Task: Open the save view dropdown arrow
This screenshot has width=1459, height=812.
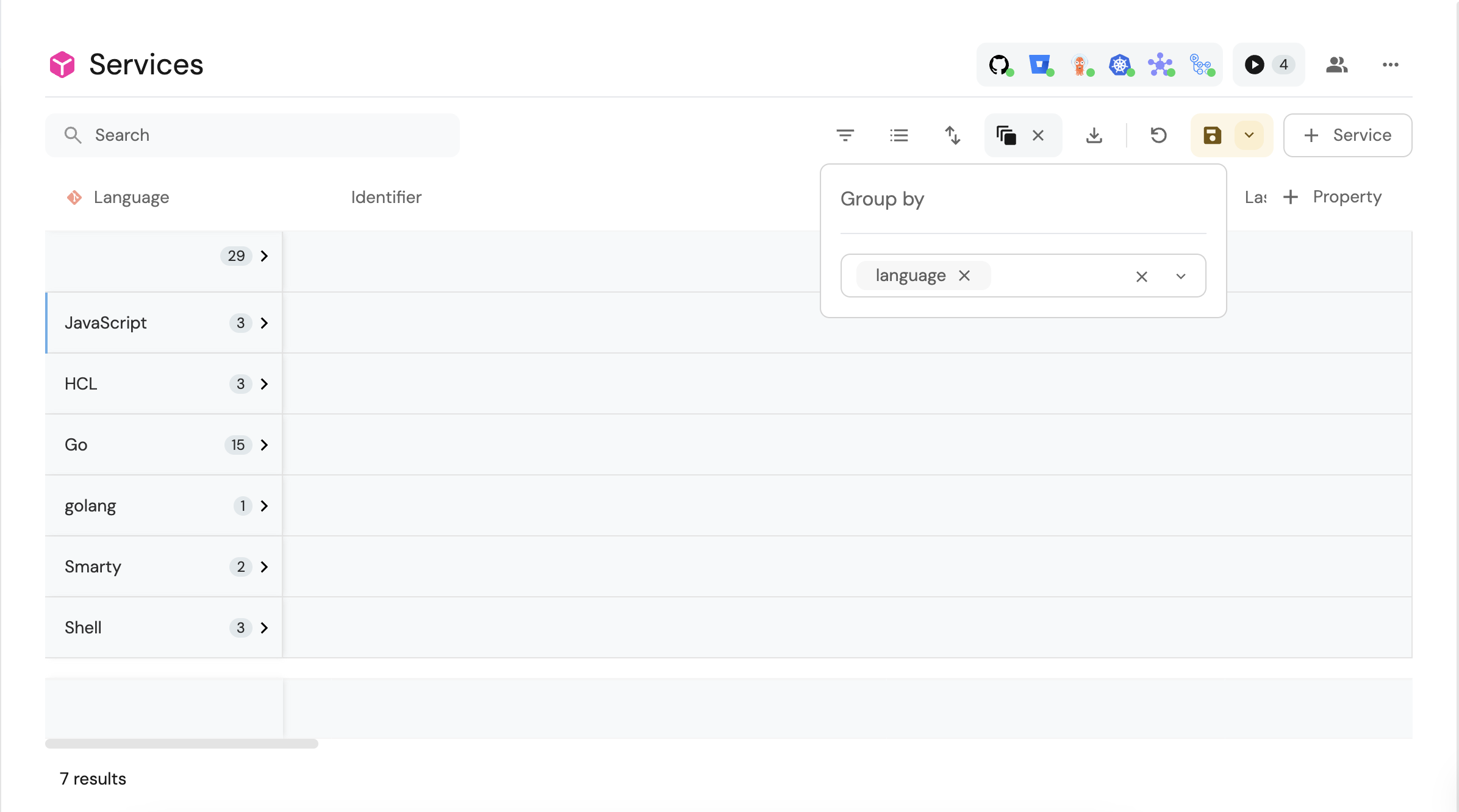Action: coord(1249,135)
